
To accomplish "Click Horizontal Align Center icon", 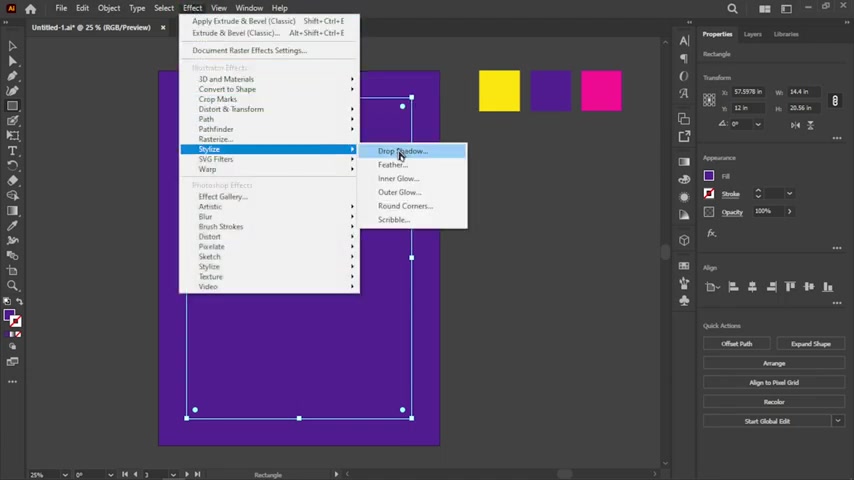I will point(752,287).
